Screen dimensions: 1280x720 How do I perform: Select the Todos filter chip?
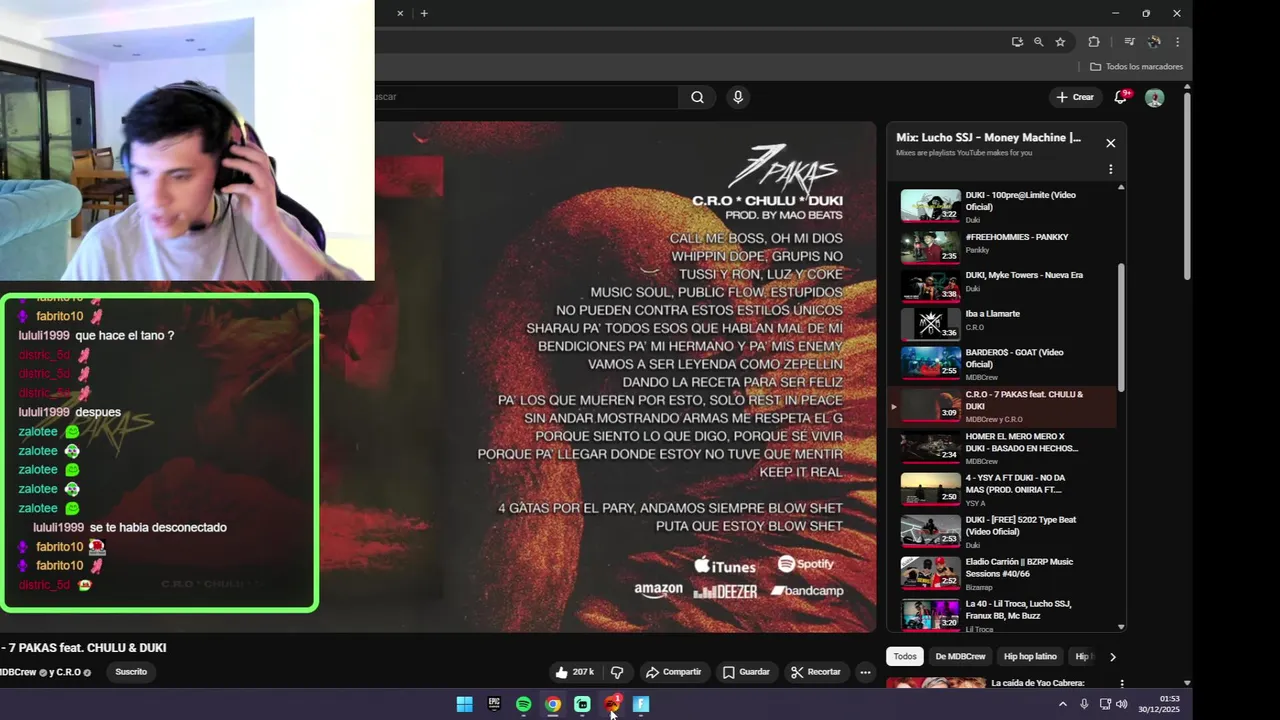point(905,657)
